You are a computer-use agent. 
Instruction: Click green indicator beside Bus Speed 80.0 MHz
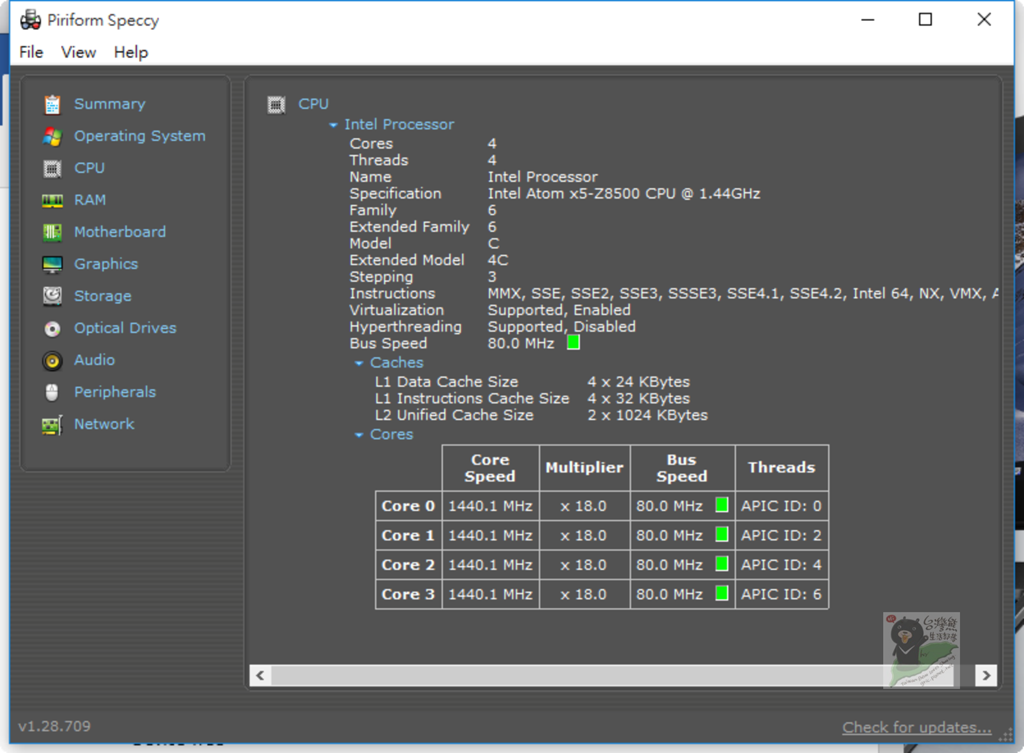(x=573, y=343)
